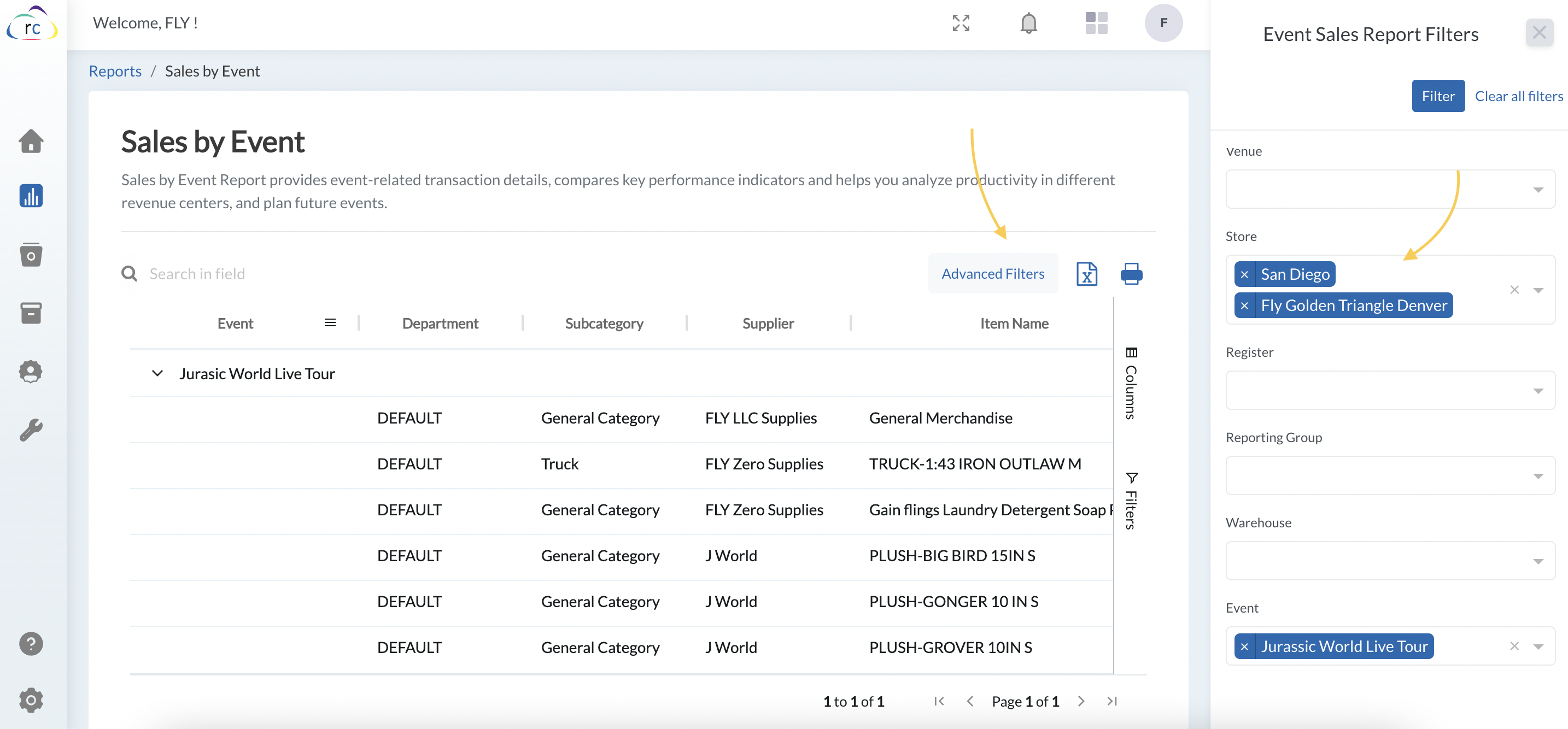
Task: Click Clear all filters link
Action: (1519, 96)
